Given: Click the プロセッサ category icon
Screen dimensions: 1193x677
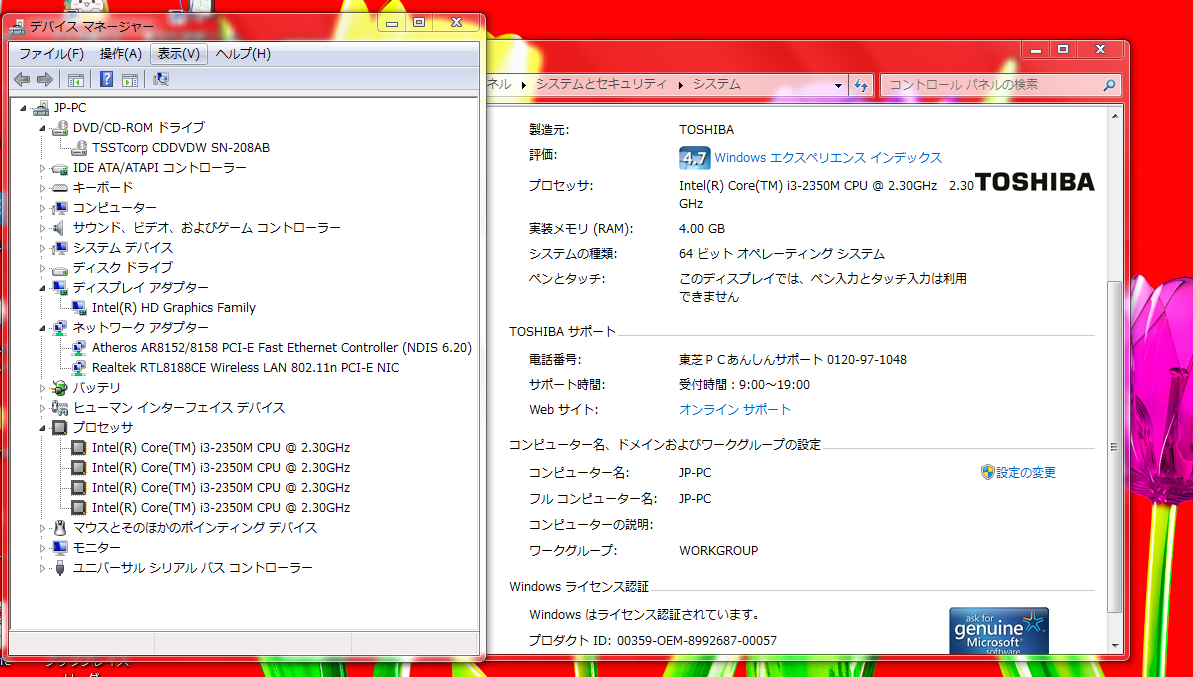Looking at the screenshot, I should coord(60,427).
